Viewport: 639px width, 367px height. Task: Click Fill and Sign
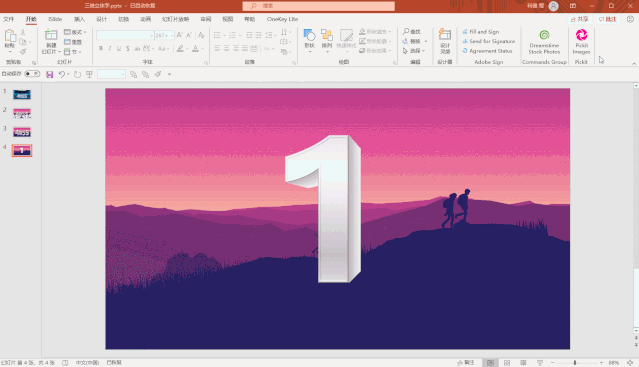pyautogui.click(x=480, y=31)
